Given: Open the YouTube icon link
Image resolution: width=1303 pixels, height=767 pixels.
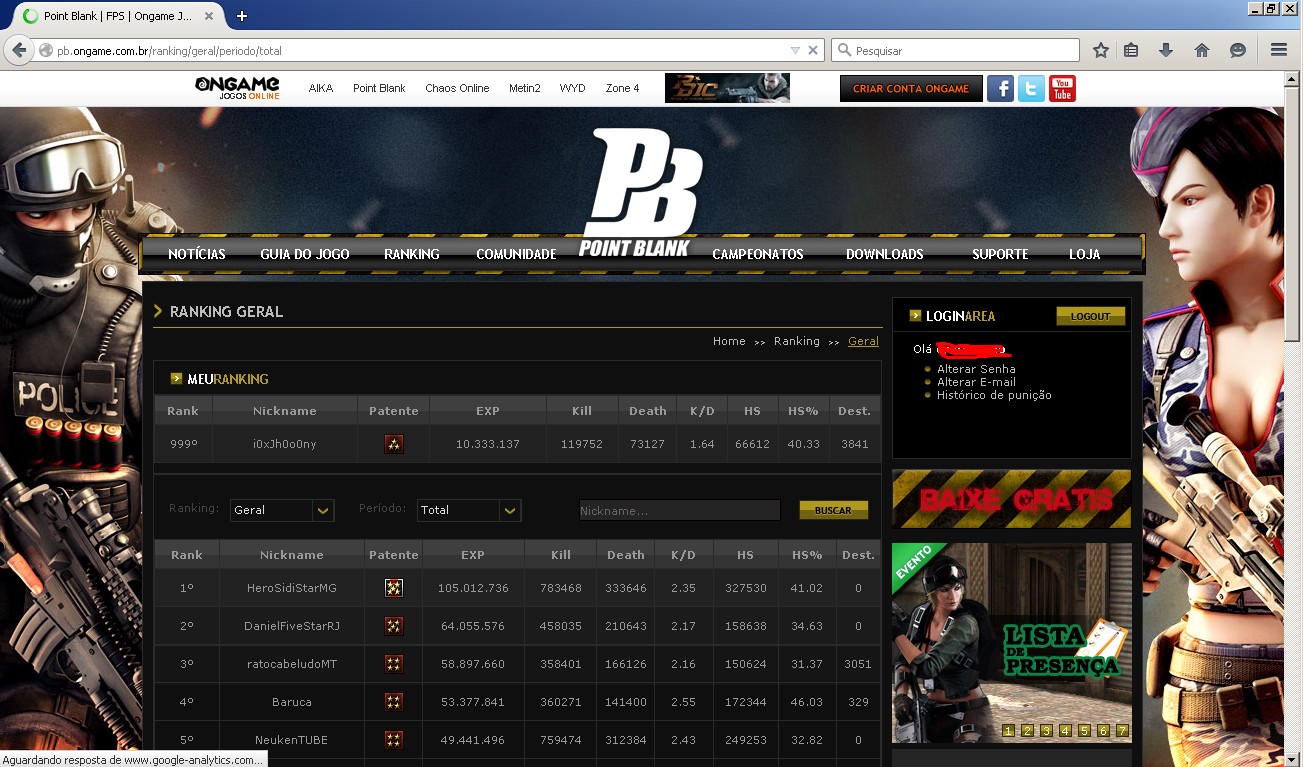Looking at the screenshot, I should [x=1062, y=88].
